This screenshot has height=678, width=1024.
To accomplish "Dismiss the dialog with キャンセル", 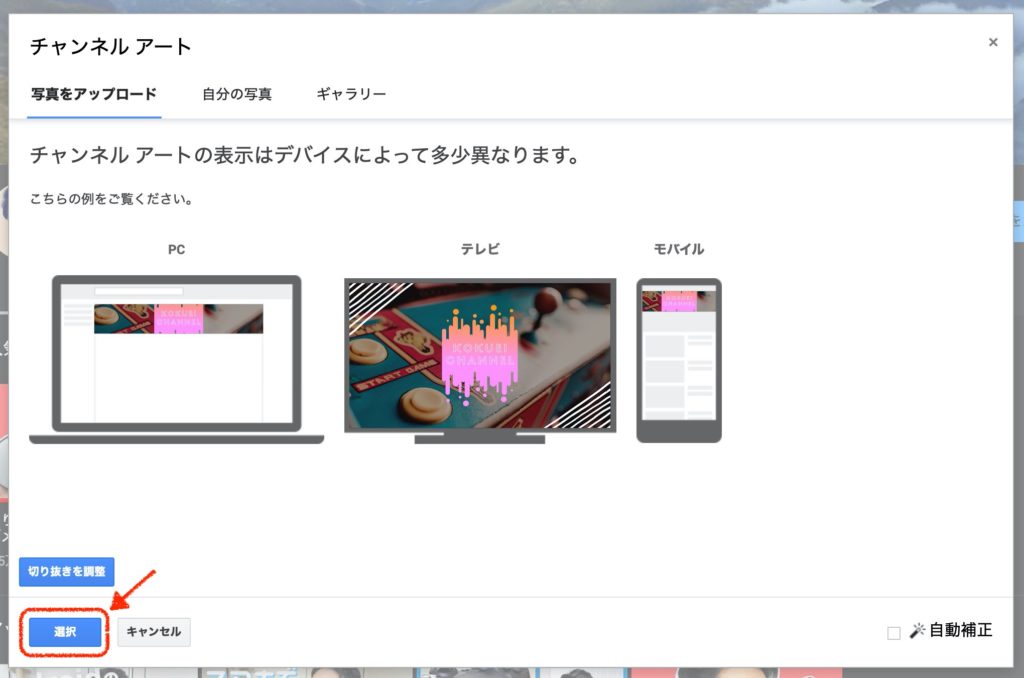I will pos(153,631).
